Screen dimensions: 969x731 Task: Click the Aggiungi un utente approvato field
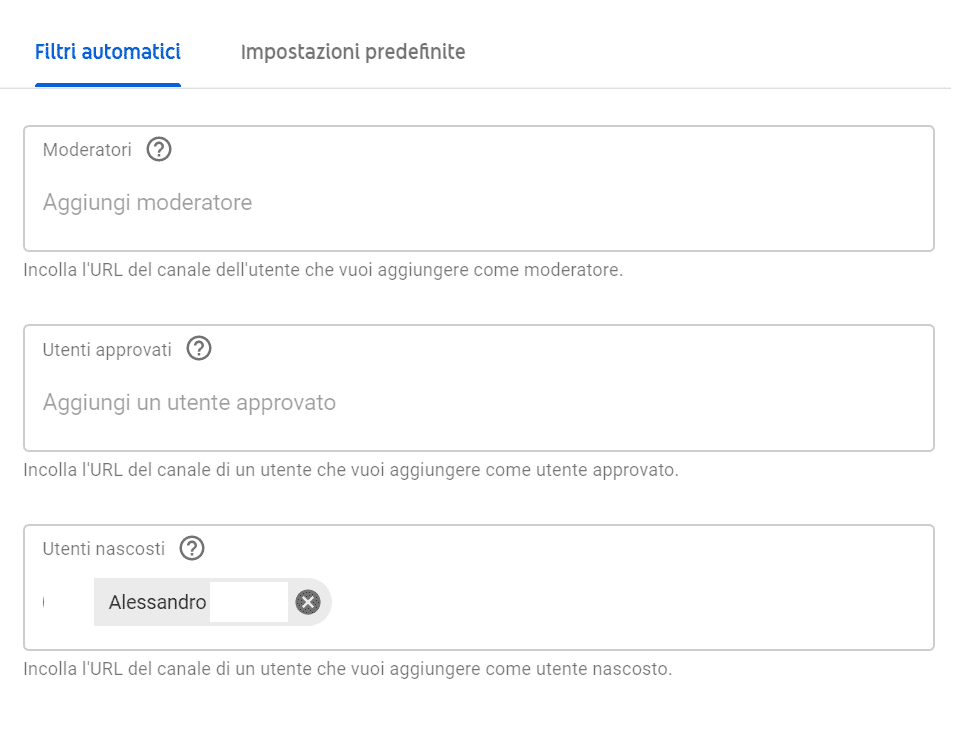tap(400, 403)
